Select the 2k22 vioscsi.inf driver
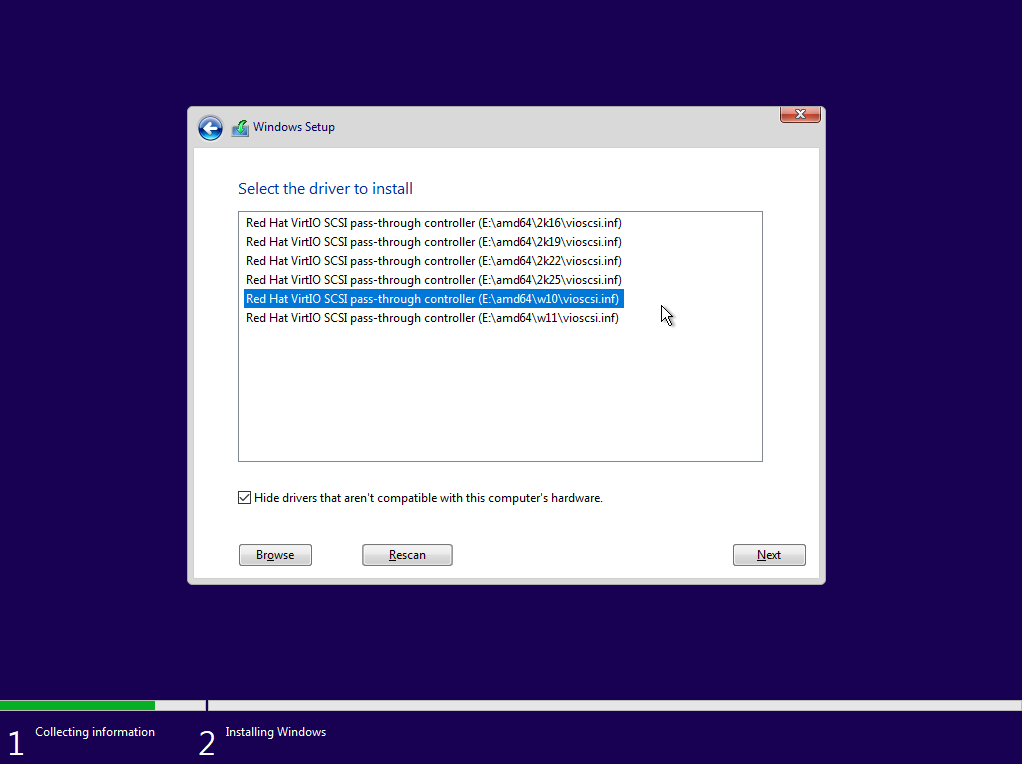Image resolution: width=1022 pixels, height=764 pixels. coord(433,261)
